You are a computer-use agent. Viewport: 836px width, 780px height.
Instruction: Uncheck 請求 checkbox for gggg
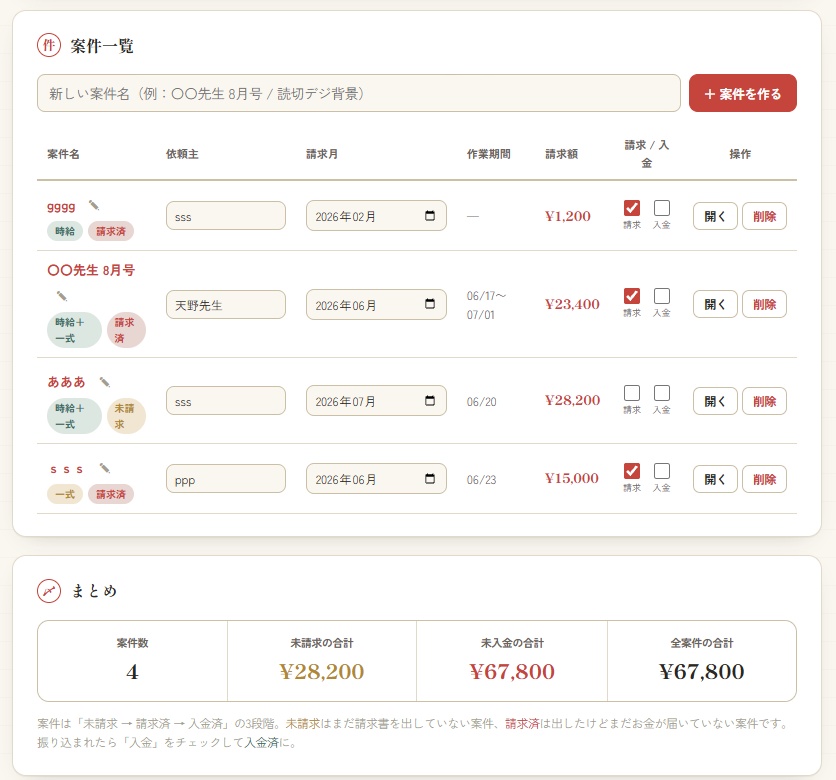tap(632, 208)
